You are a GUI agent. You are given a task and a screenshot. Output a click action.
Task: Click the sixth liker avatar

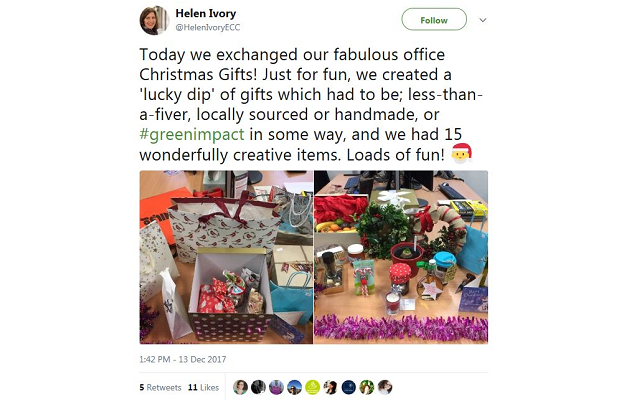pos(330,387)
